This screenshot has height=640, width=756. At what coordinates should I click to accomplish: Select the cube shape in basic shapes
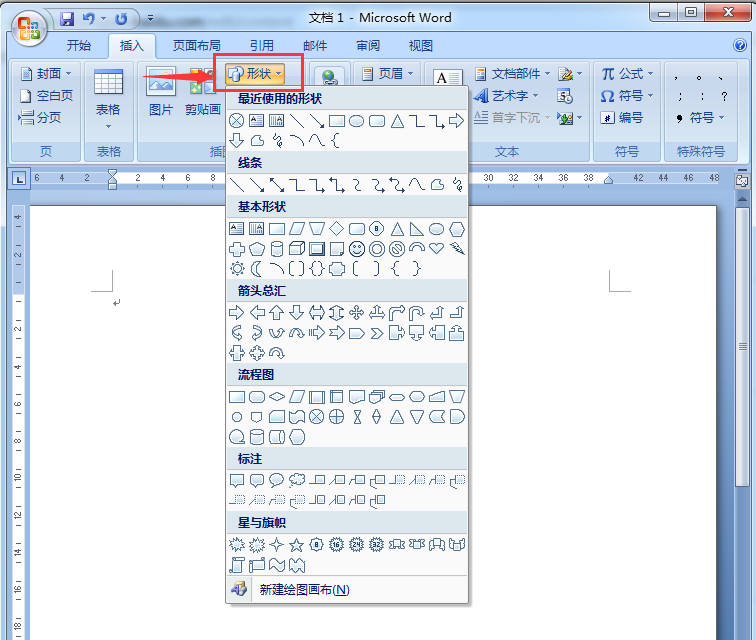[x=297, y=248]
